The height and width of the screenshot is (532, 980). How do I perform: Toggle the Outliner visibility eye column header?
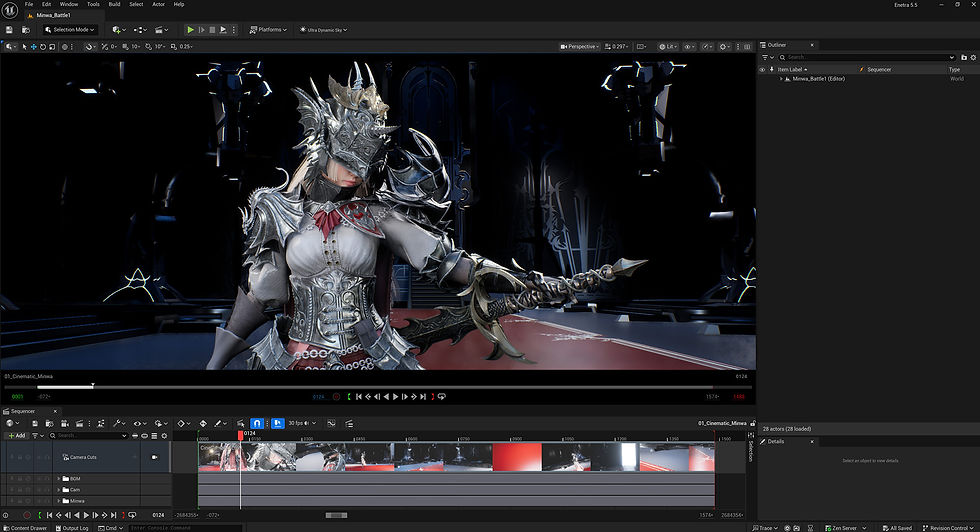coord(762,69)
